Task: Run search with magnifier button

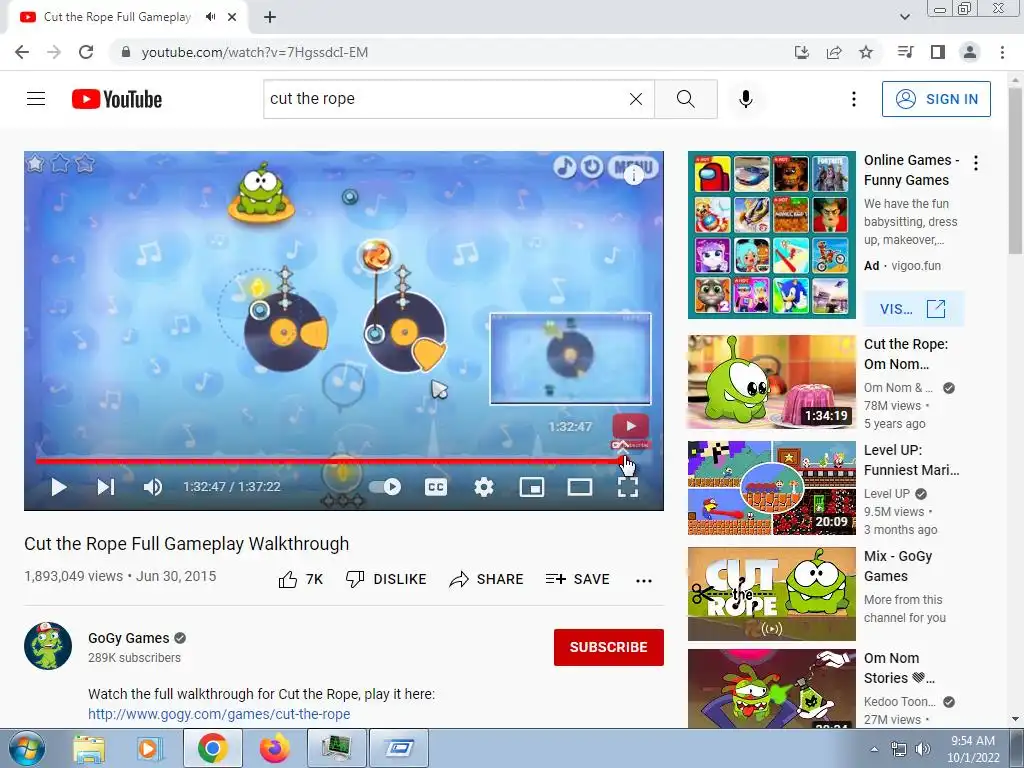Action: coord(686,99)
